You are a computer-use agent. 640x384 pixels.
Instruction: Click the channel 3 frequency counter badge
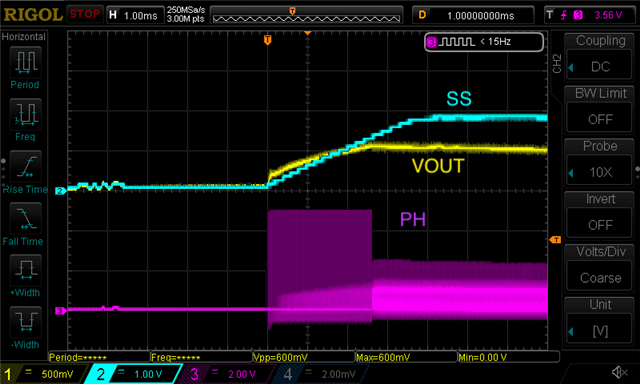click(484, 42)
